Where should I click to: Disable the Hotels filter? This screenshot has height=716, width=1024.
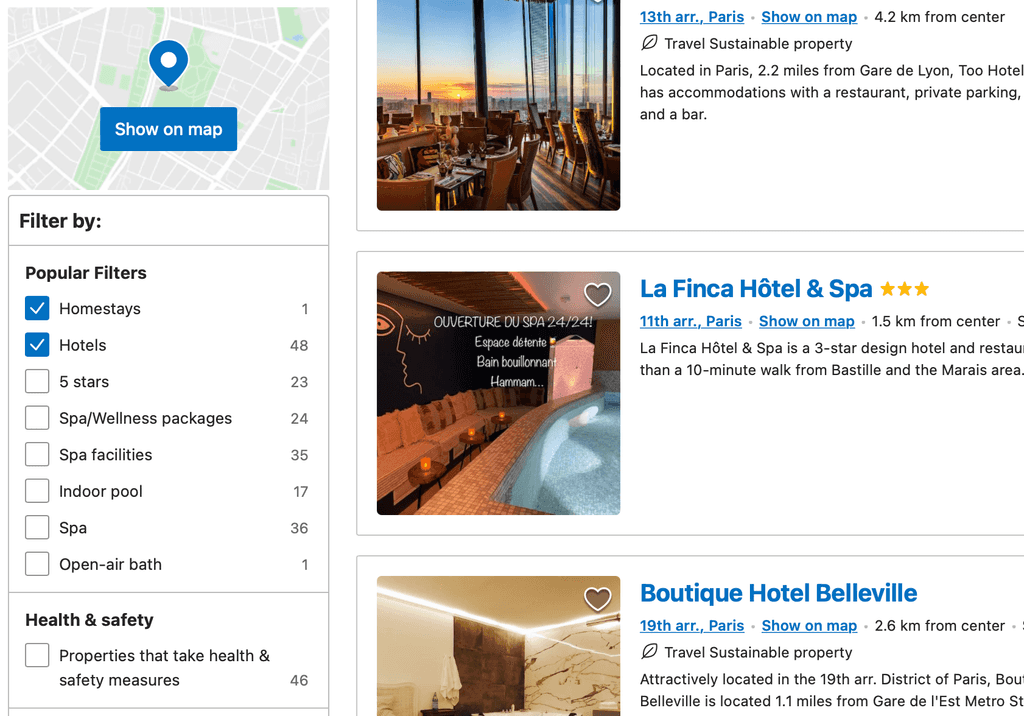[x=37, y=344]
